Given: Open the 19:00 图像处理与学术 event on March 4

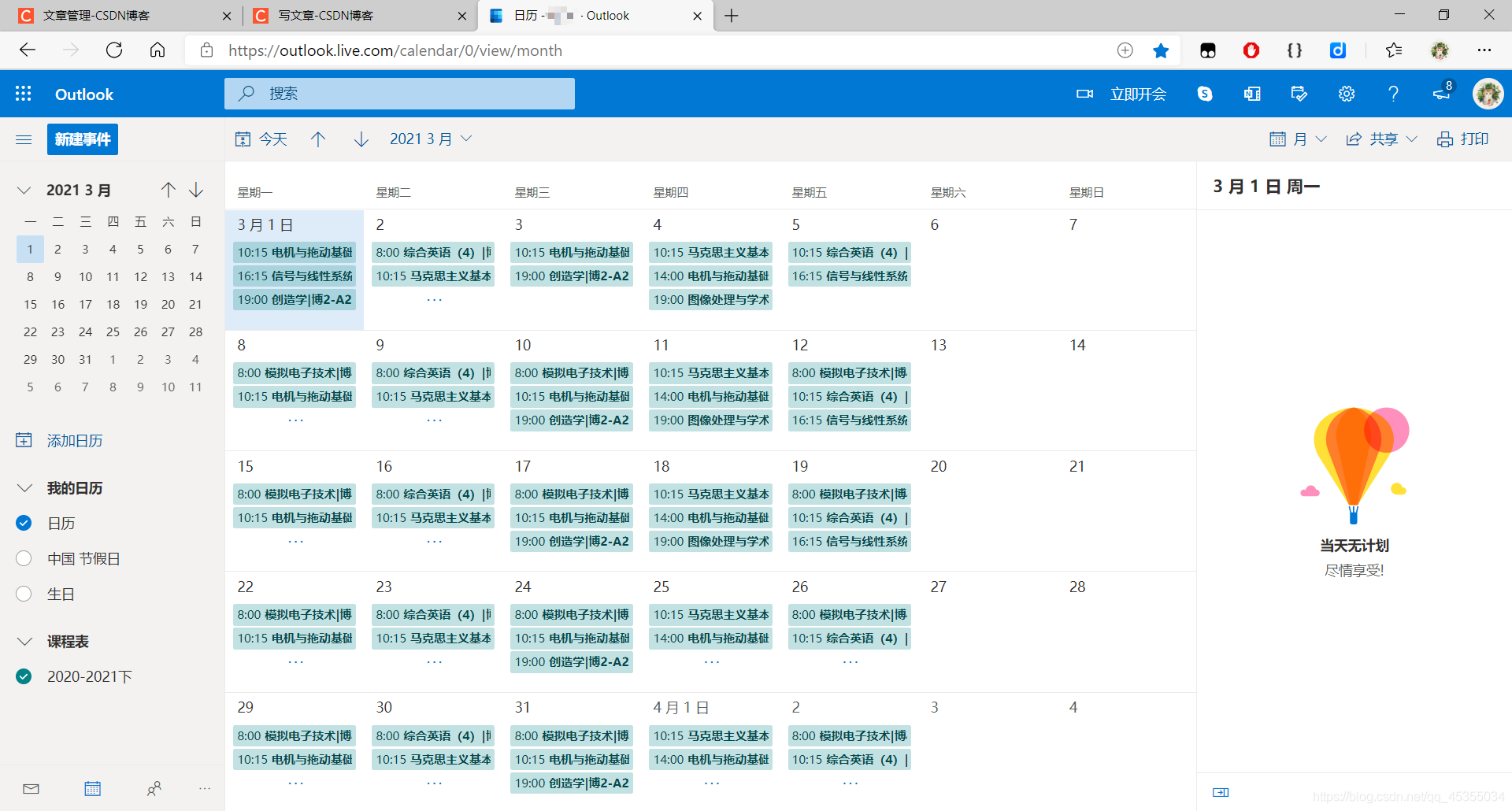Looking at the screenshot, I should (x=710, y=300).
